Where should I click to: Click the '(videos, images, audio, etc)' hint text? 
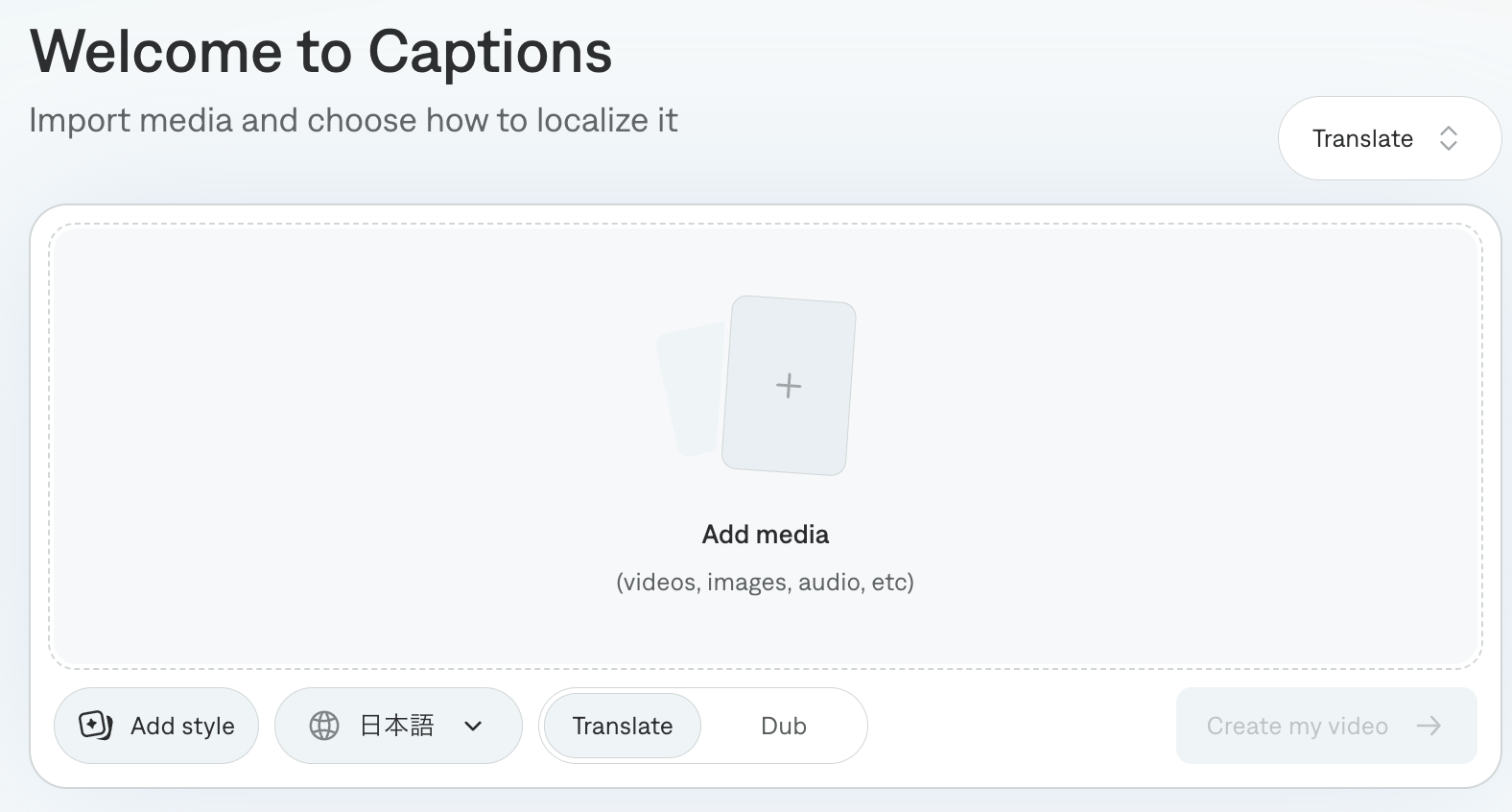point(766,583)
